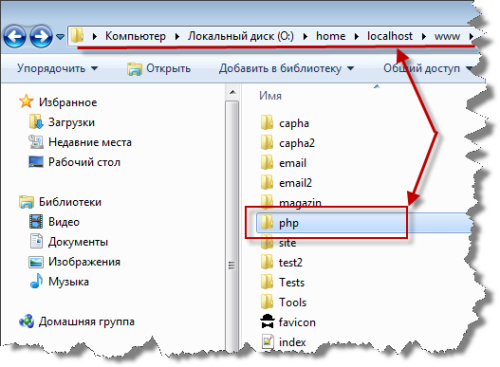Viewport: 500px width, 367px height.
Task: Select Локальный диск (O:) breadcrumb
Action: 241,36
